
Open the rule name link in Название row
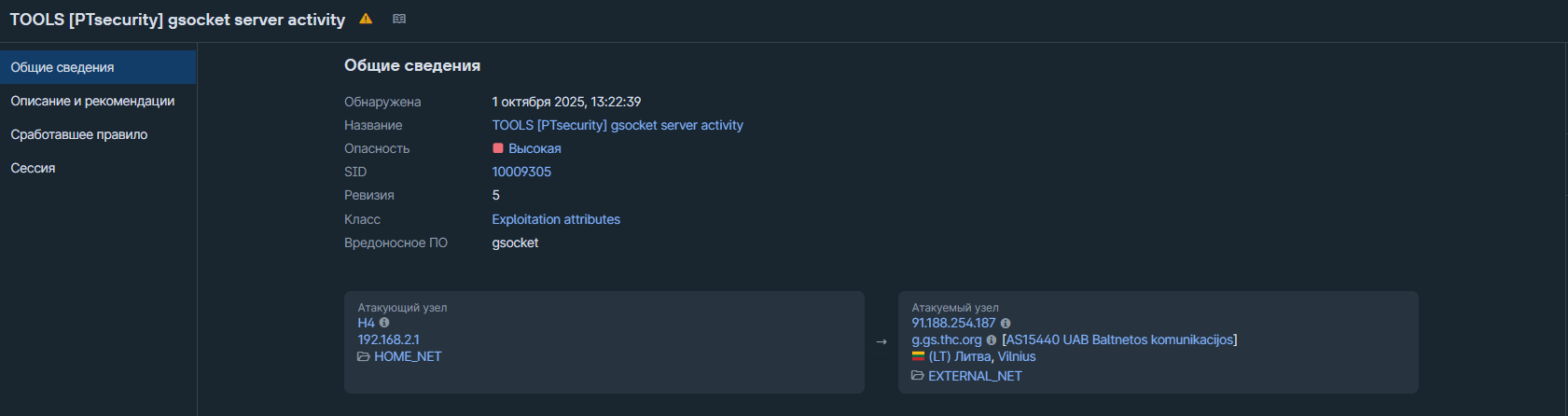(x=617, y=125)
